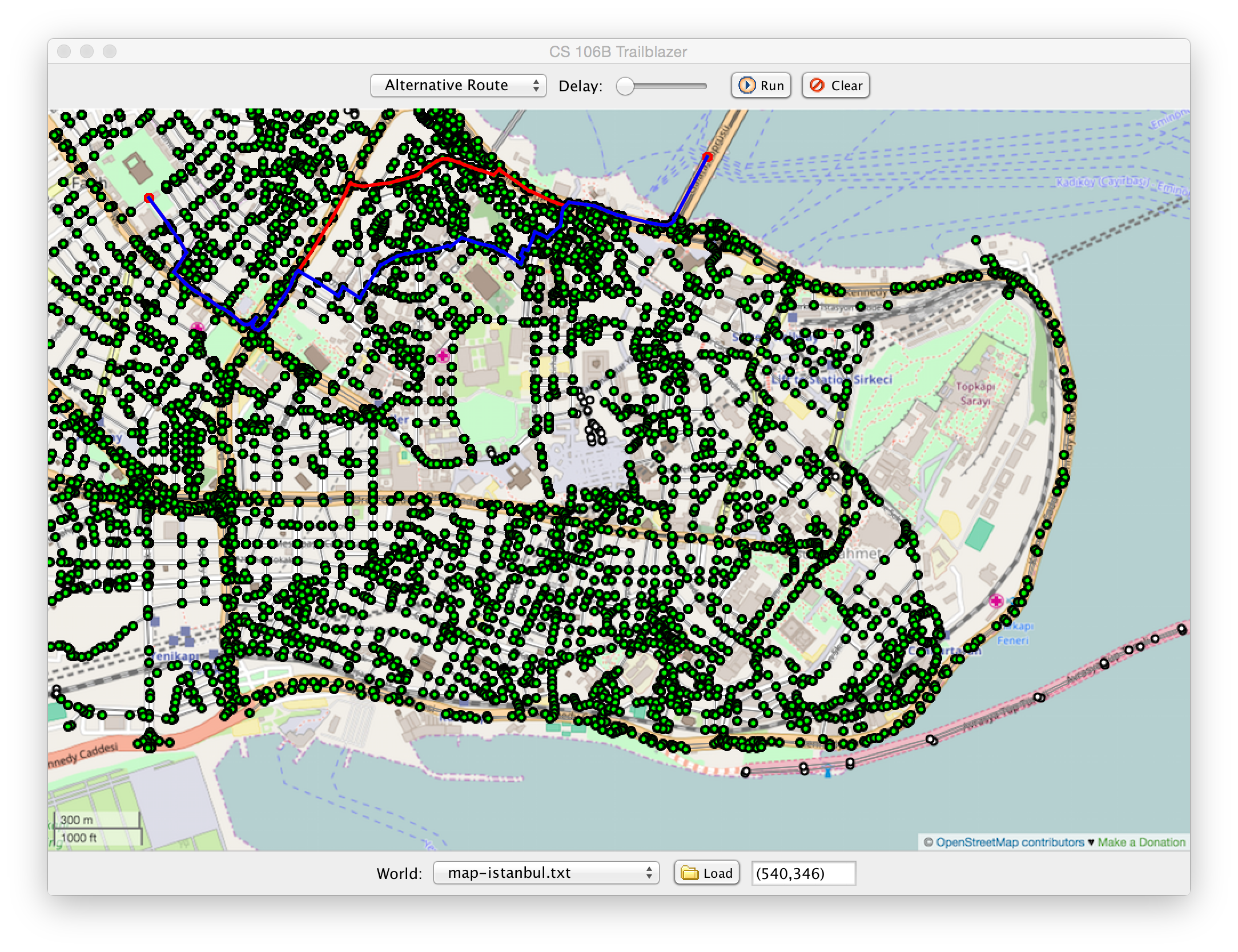1238x952 pixels.
Task: Open the OpenStreetMap contributors link
Action: (x=1009, y=842)
